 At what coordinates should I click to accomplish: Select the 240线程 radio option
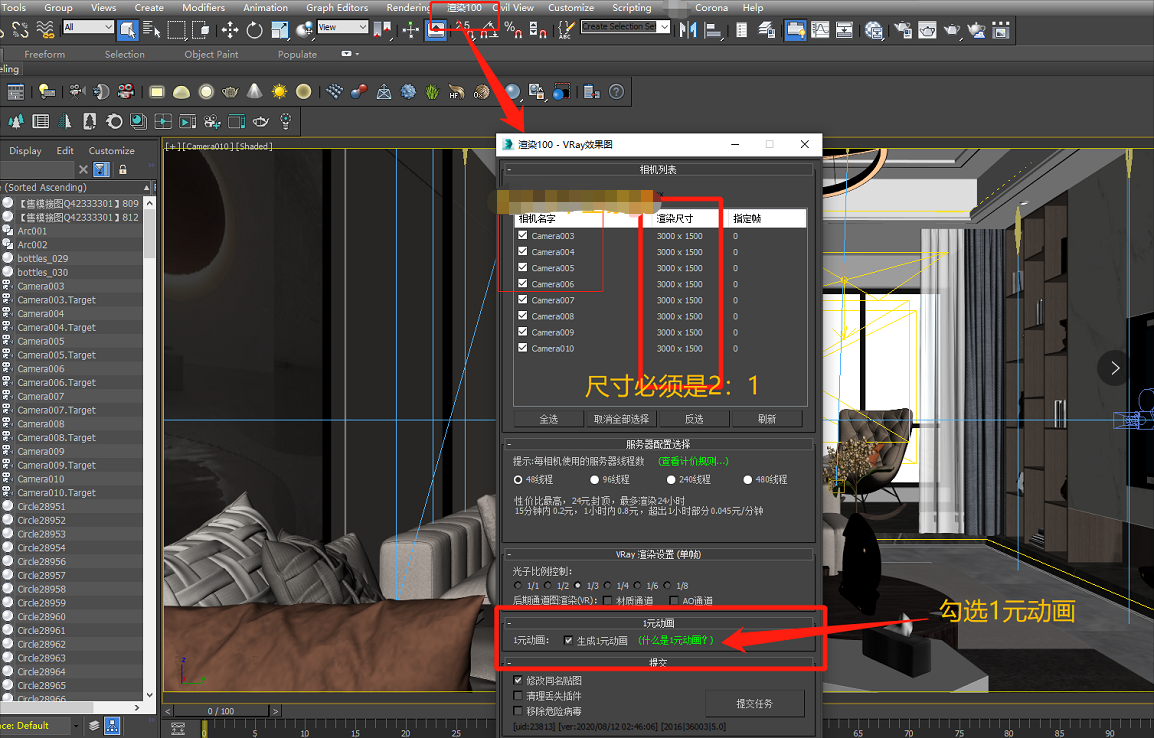(x=688, y=480)
